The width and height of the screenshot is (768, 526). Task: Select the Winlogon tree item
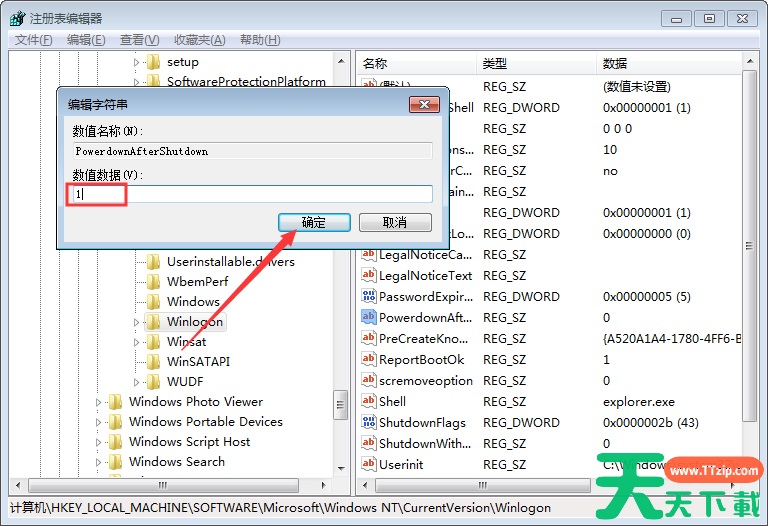194,322
